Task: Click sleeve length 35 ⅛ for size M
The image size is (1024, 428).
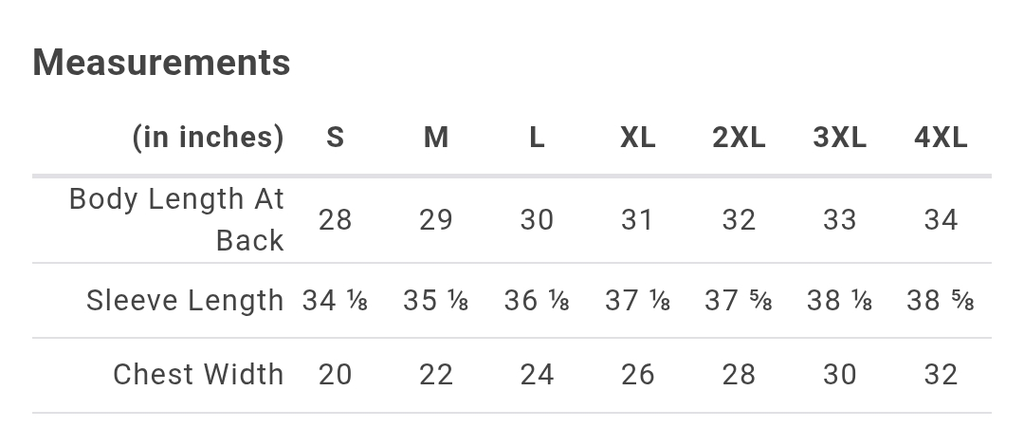Action: click(x=436, y=300)
